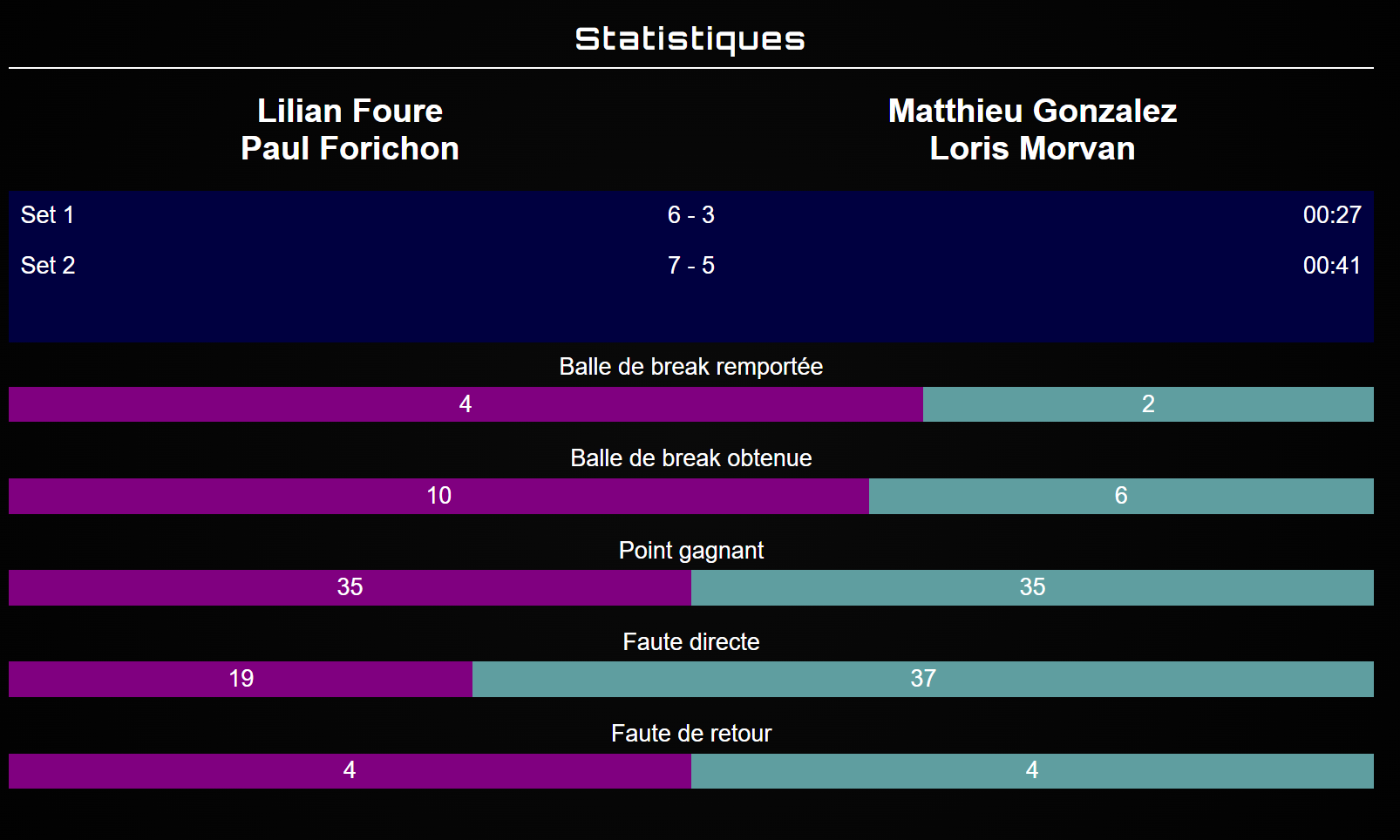The image size is (1400, 840).
Task: Select the Lilian Foure player name
Action: click(350, 111)
